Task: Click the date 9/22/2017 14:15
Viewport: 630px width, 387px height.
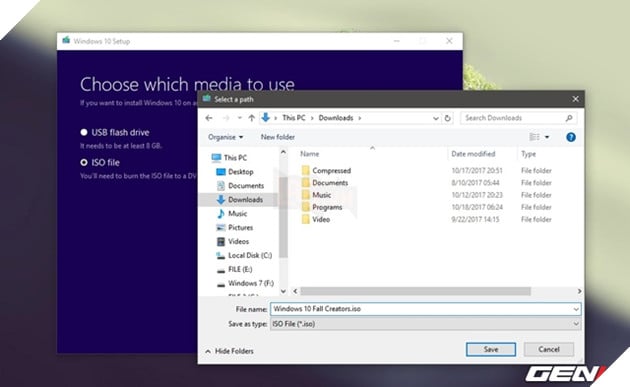Action: (475, 219)
